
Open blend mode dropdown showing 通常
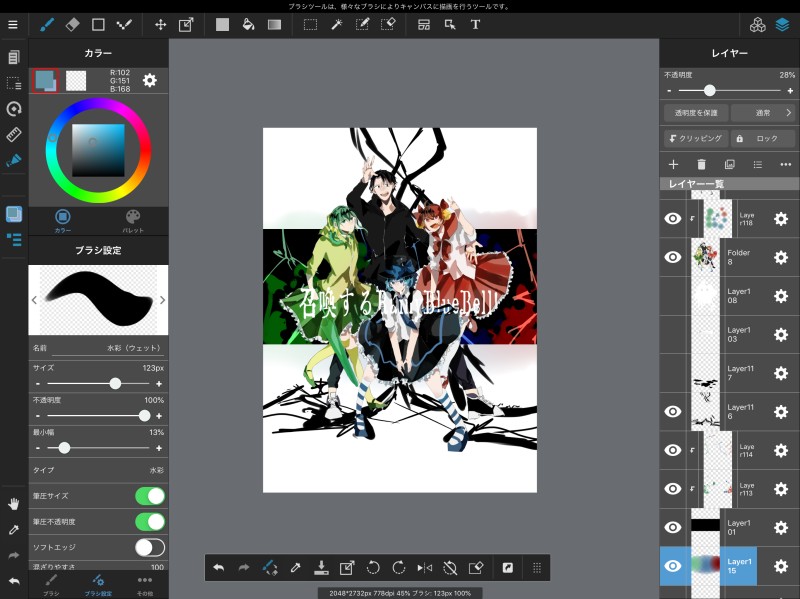pyautogui.click(x=763, y=113)
